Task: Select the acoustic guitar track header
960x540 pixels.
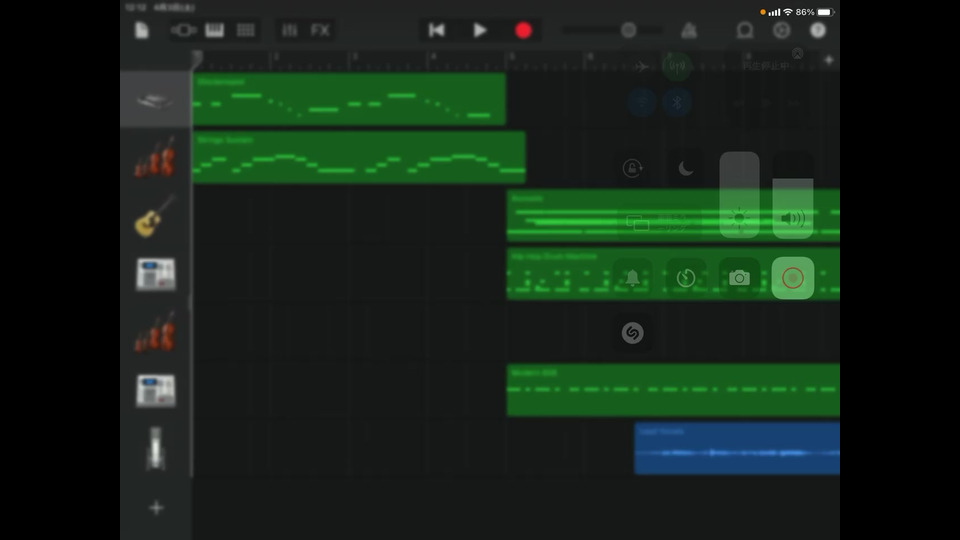Action: pos(156,216)
